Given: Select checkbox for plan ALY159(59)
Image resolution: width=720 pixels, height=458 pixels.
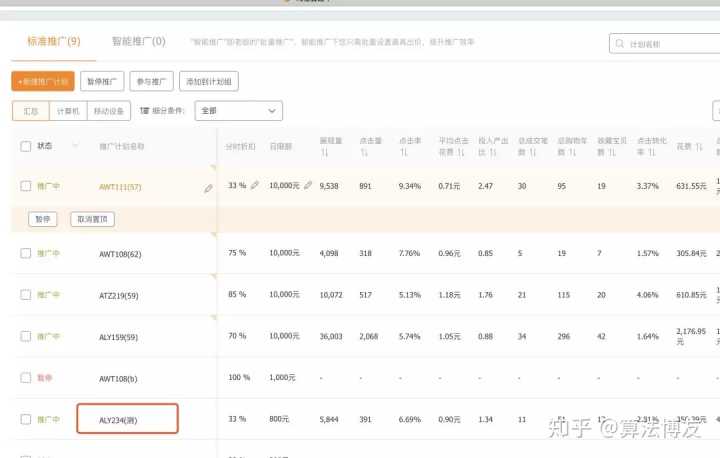Looking at the screenshot, I should click(x=26, y=336).
